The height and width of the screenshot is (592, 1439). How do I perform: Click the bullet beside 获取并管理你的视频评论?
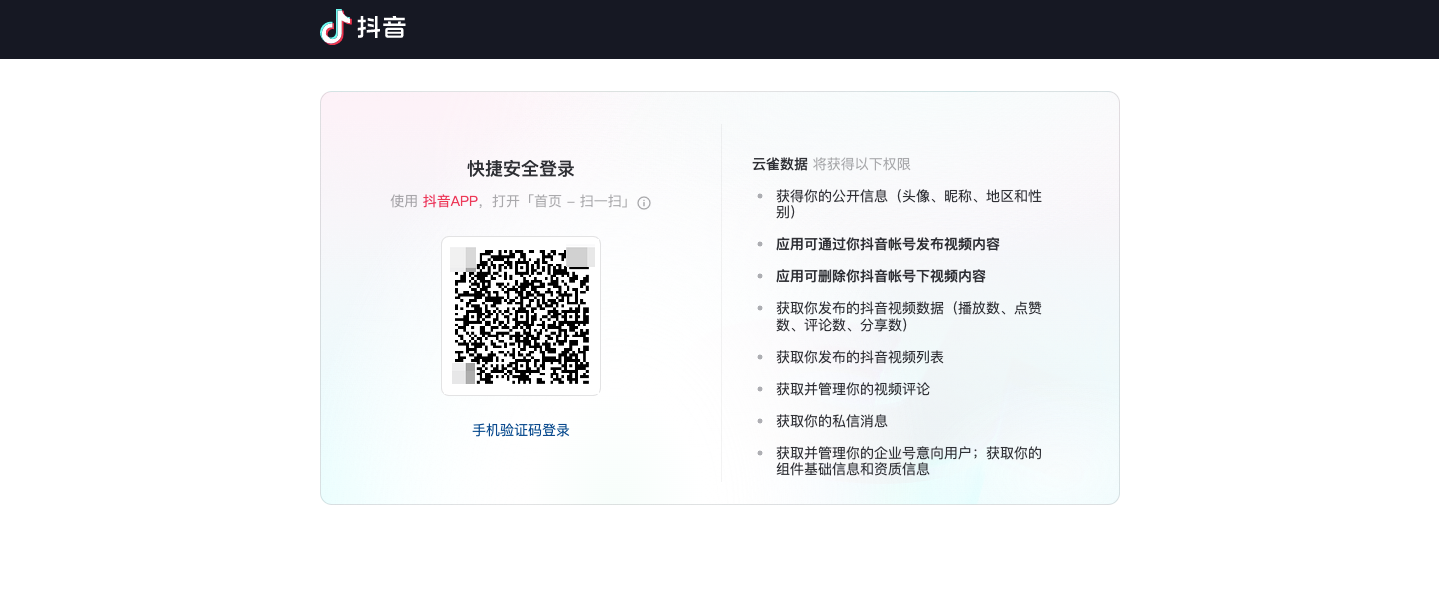759,389
